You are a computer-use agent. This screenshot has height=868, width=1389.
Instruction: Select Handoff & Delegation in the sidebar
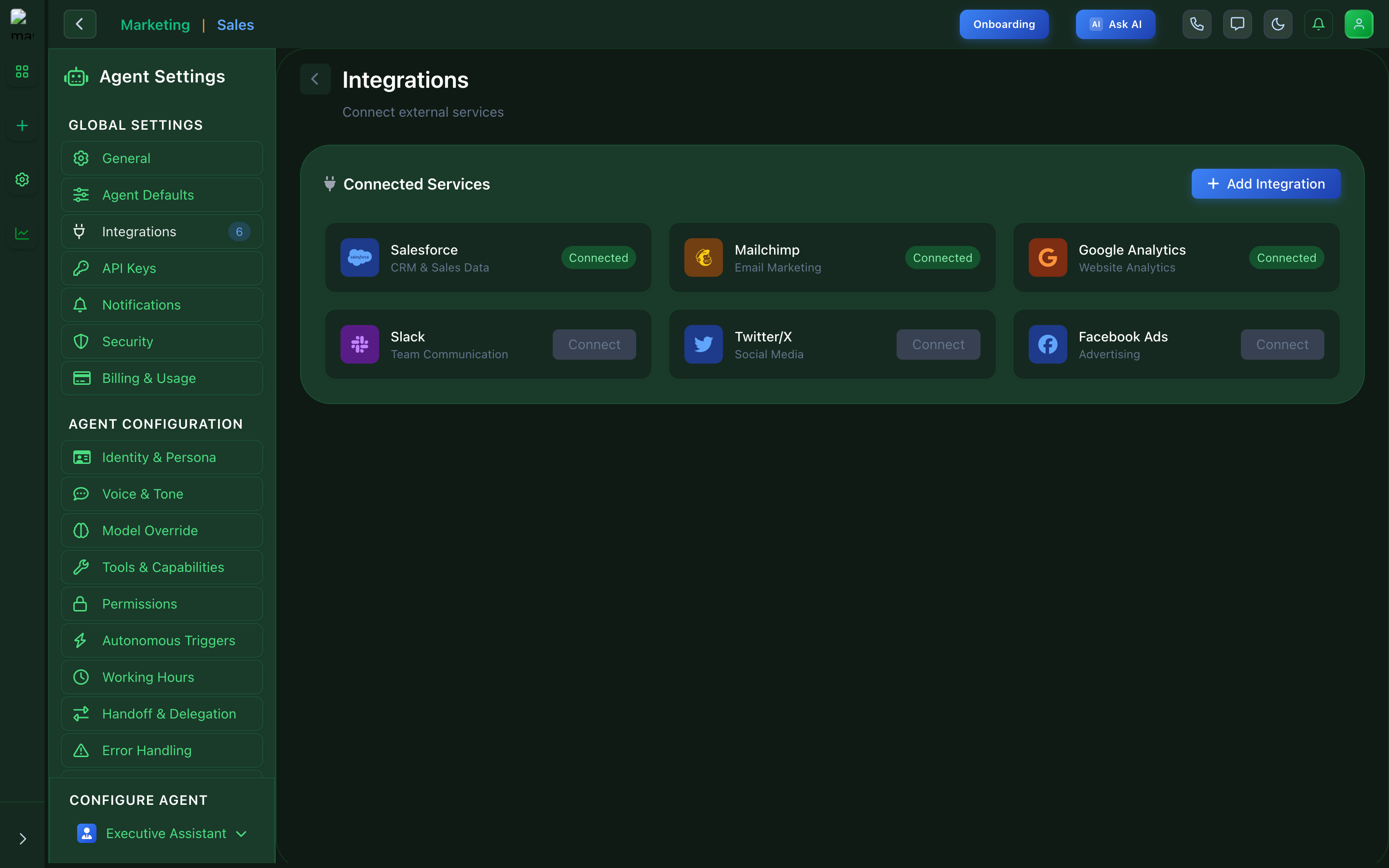[x=162, y=714]
